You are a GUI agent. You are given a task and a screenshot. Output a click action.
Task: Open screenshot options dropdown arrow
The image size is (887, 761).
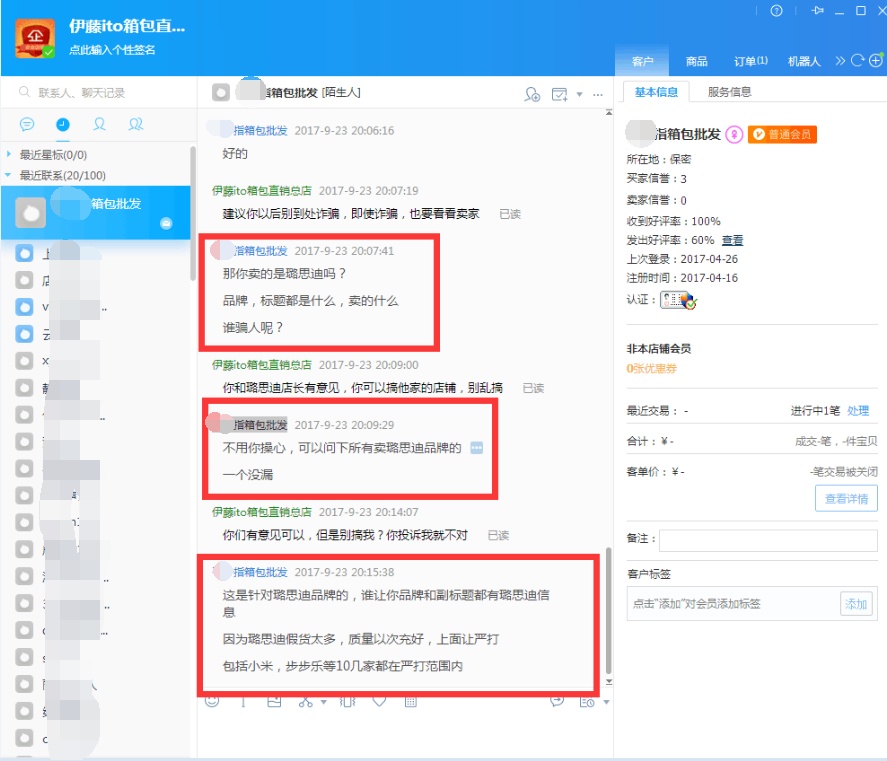click(324, 702)
